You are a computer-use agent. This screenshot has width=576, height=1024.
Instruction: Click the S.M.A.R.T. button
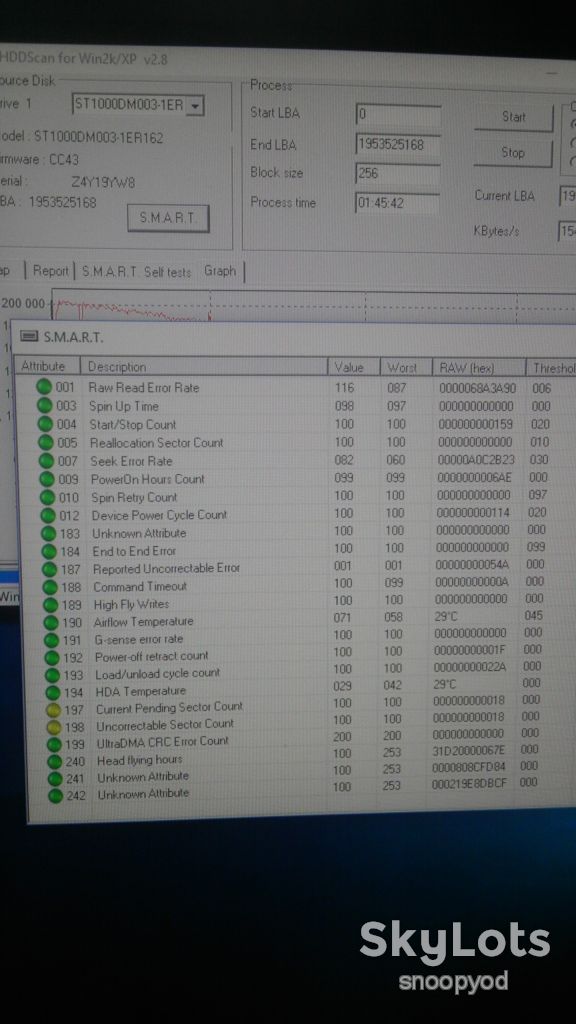point(168,218)
